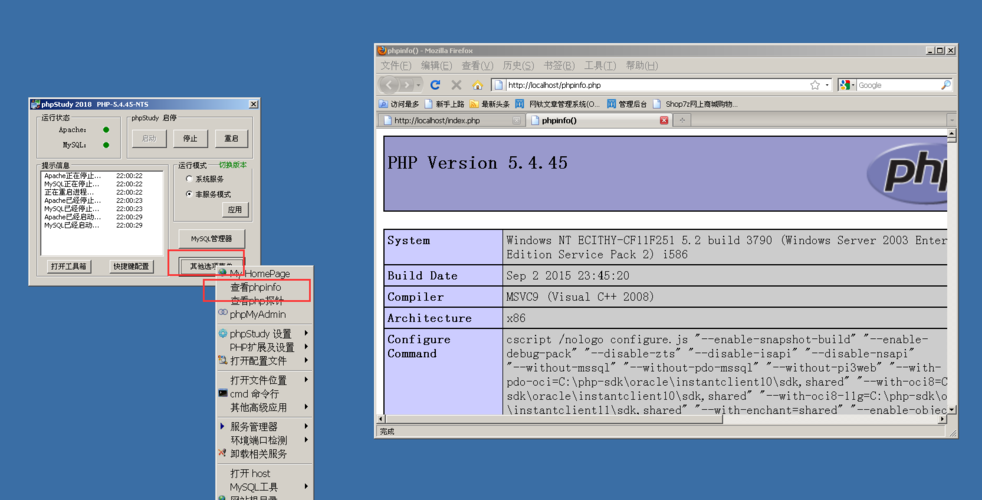Open cmd 命令行 menu entry
Viewport: 982px width, 500px height.
264,393
